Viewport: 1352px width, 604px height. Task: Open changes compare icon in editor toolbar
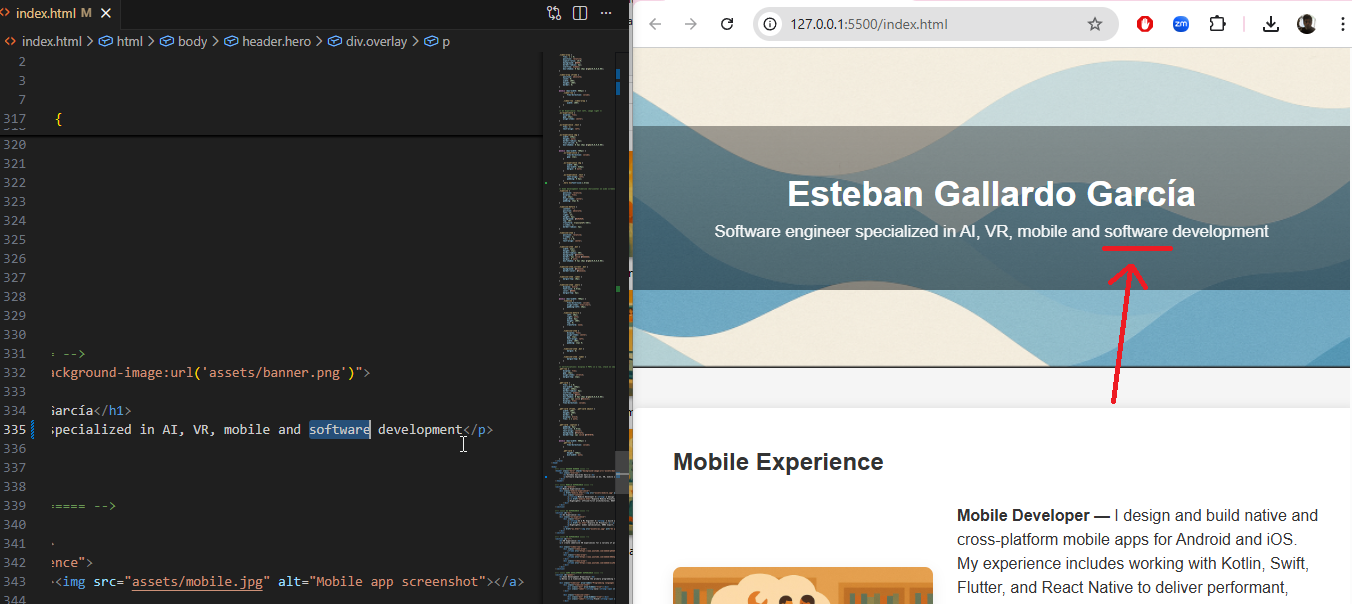pos(554,13)
